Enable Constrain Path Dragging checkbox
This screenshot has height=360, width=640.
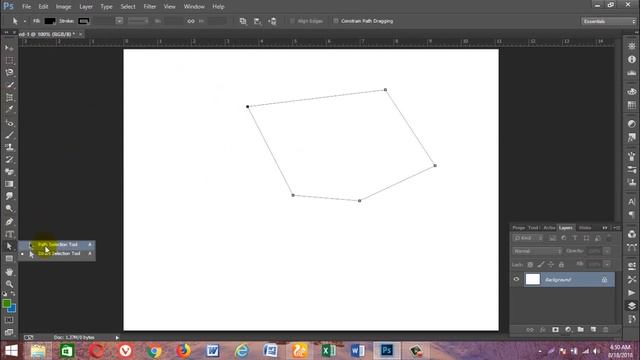[336, 21]
